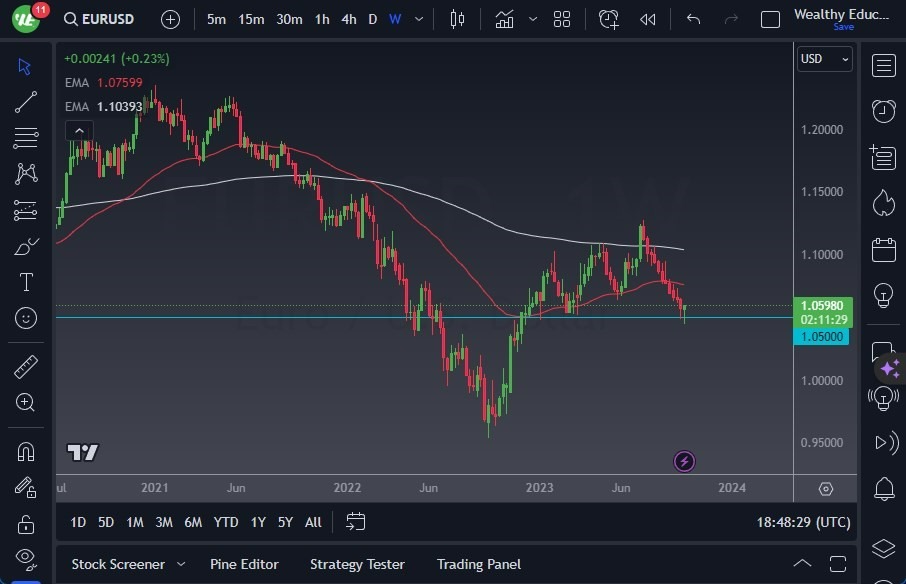Open the Pine Editor
The image size is (906, 584).
pyautogui.click(x=244, y=564)
